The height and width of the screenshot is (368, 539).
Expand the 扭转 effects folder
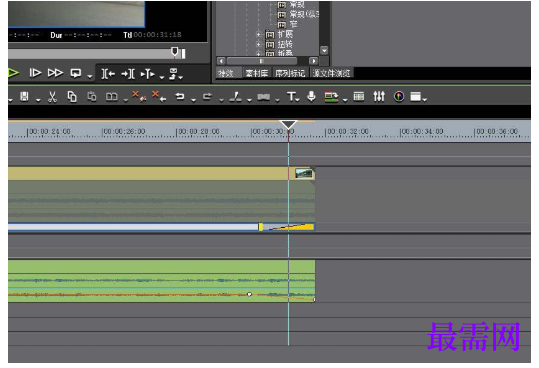(x=258, y=44)
